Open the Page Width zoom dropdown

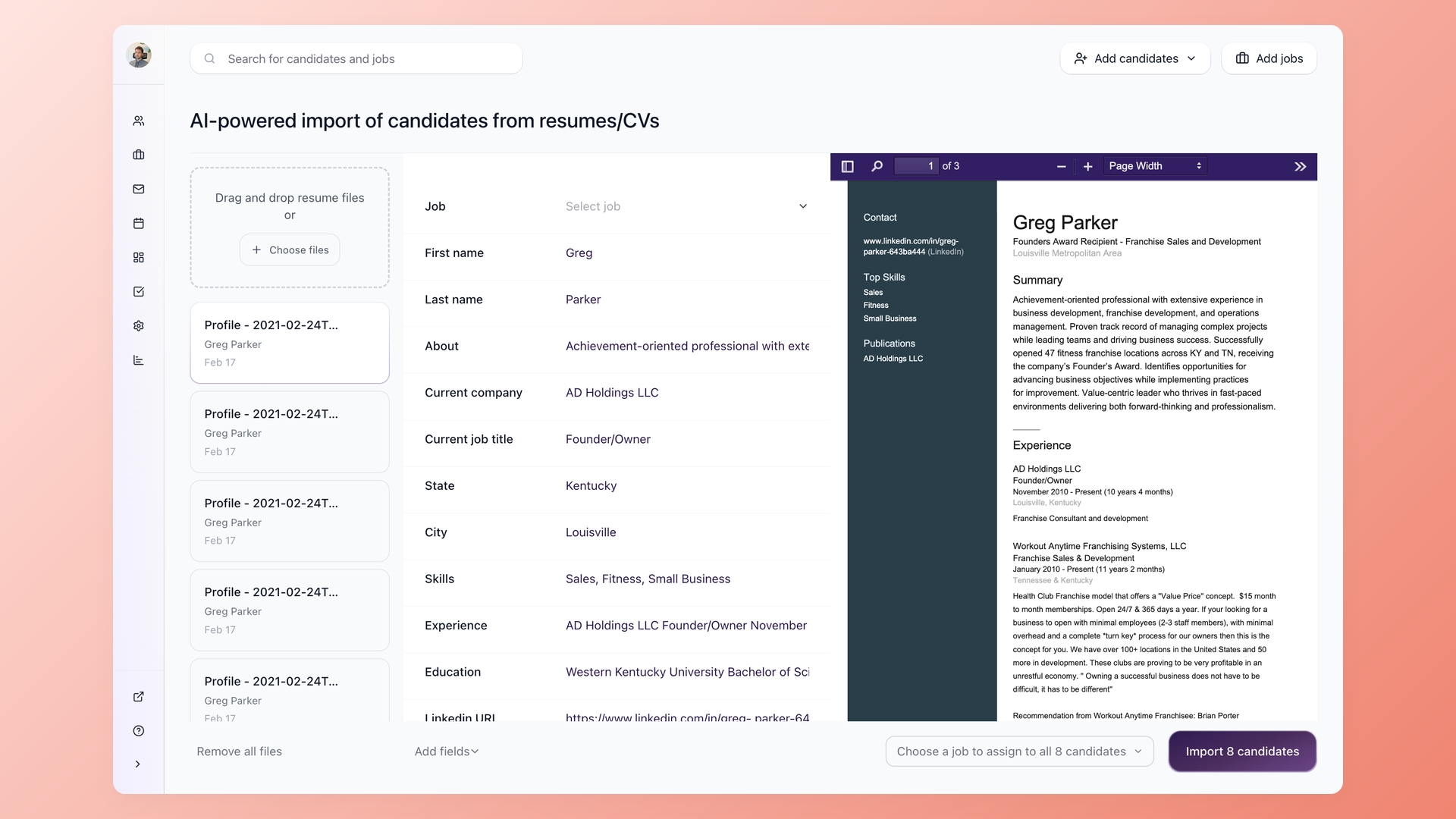[1155, 166]
